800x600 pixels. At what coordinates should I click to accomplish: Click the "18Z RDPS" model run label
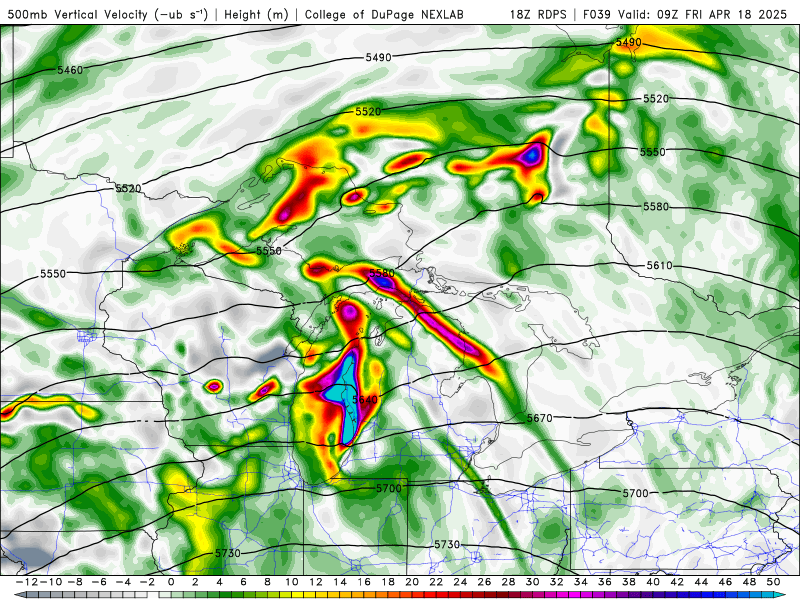[x=538, y=14]
